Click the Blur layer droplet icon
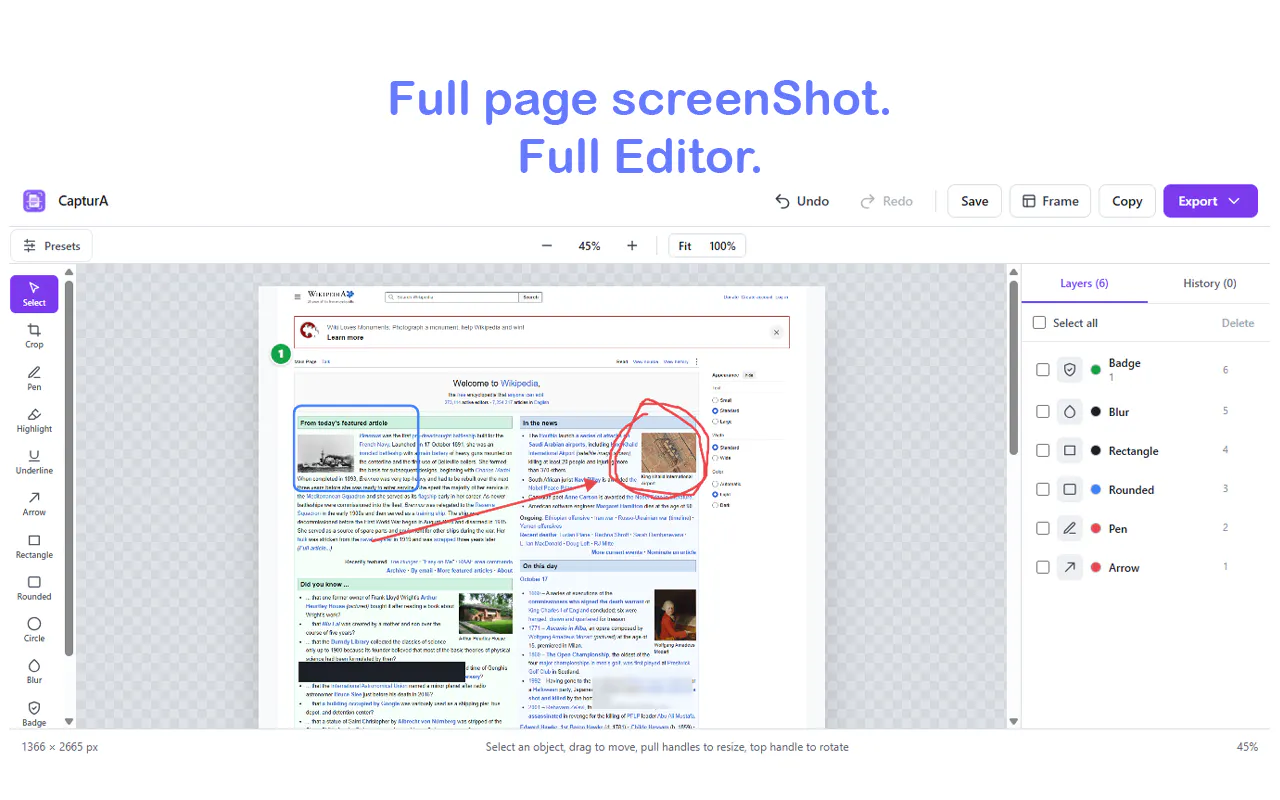Viewport: 1280px width, 800px height. pyautogui.click(x=1070, y=411)
